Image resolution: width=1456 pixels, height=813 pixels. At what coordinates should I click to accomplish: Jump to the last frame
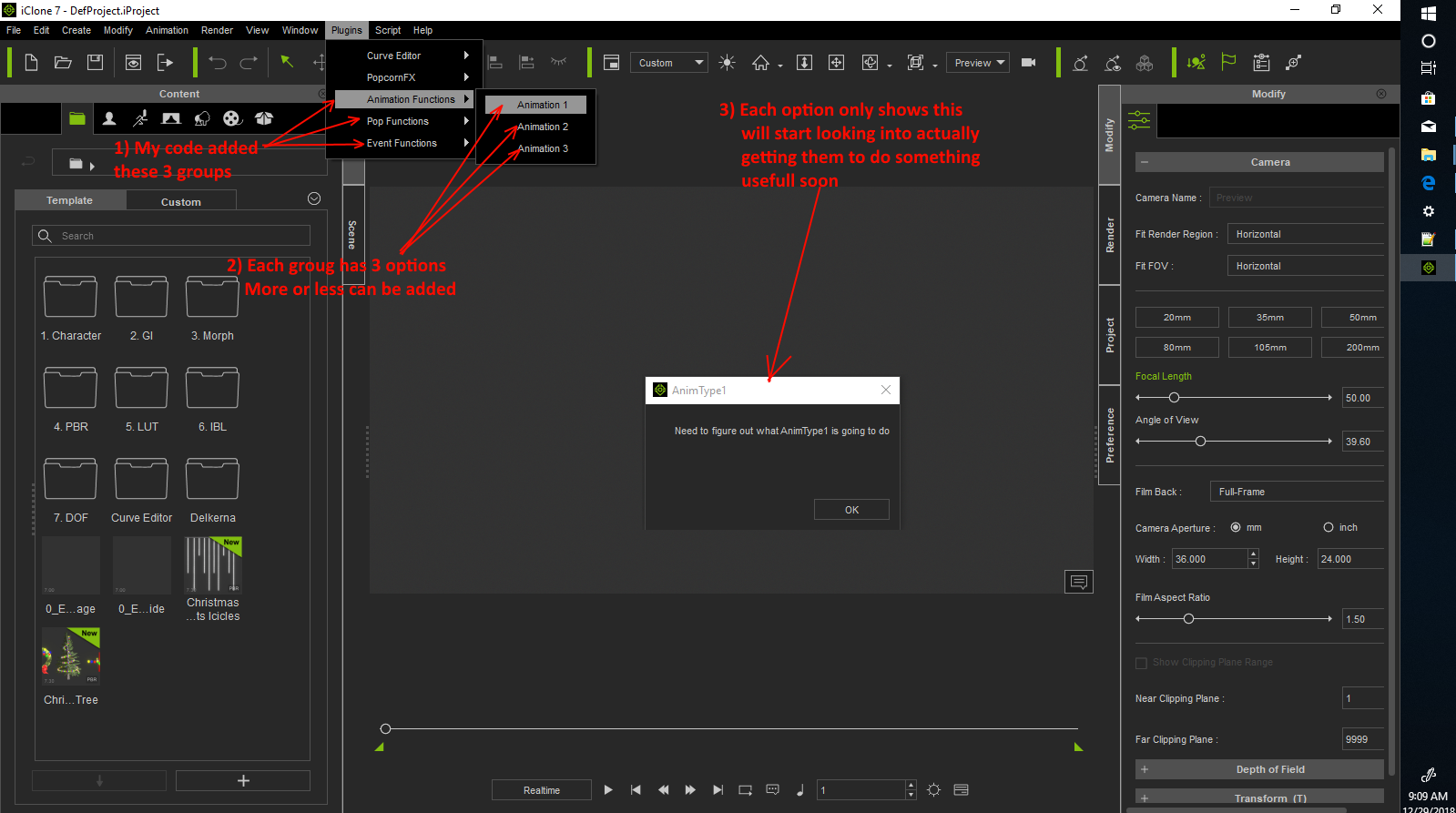click(718, 790)
